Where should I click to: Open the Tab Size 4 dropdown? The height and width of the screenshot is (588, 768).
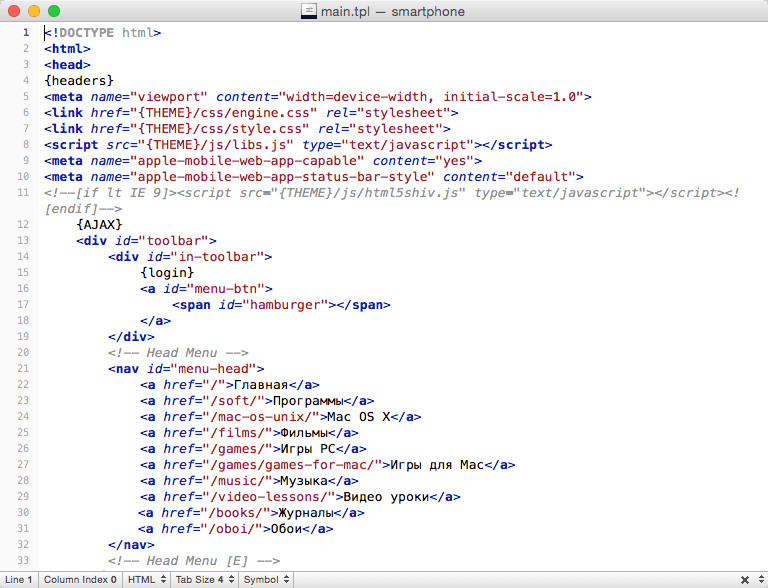coord(205,580)
